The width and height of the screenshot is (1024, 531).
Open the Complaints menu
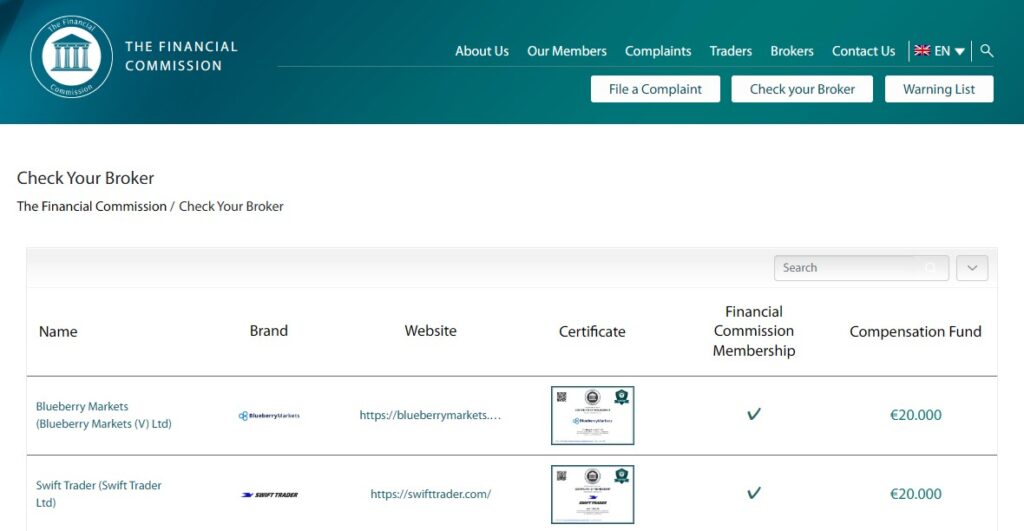[658, 51]
